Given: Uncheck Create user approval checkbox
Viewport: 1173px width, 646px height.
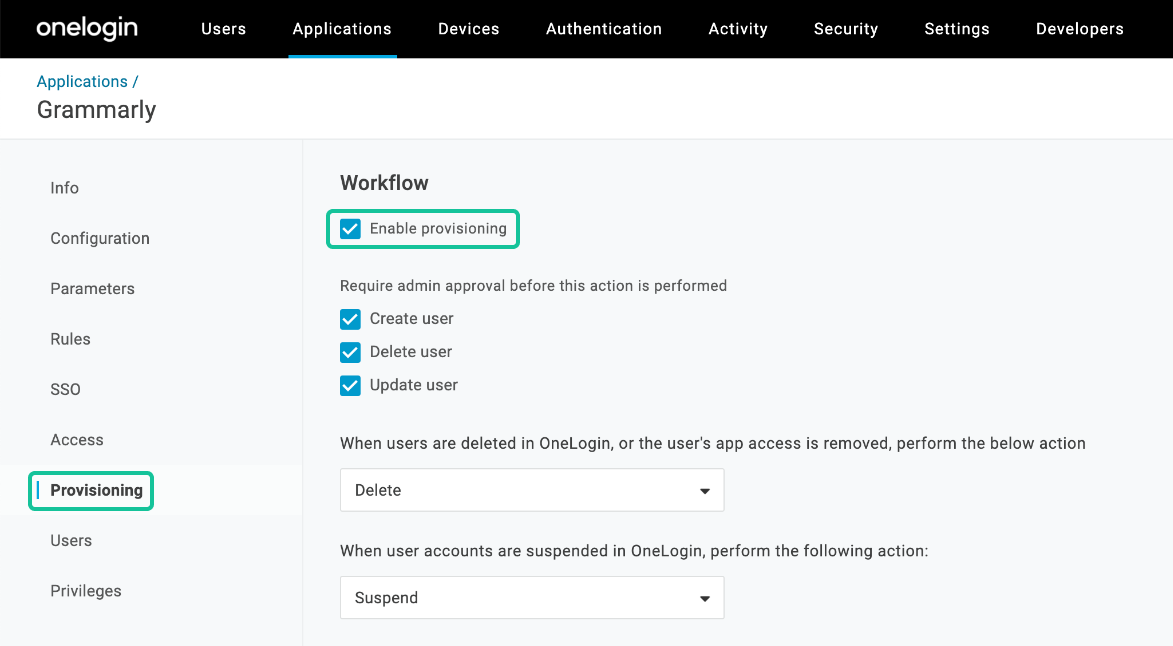Looking at the screenshot, I should pyautogui.click(x=350, y=319).
